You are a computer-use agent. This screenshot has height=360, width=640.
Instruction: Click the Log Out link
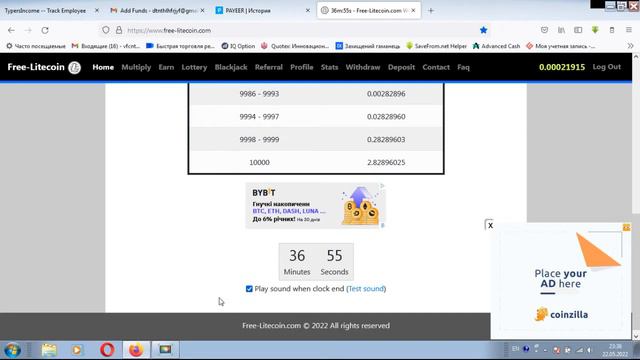[x=607, y=67]
